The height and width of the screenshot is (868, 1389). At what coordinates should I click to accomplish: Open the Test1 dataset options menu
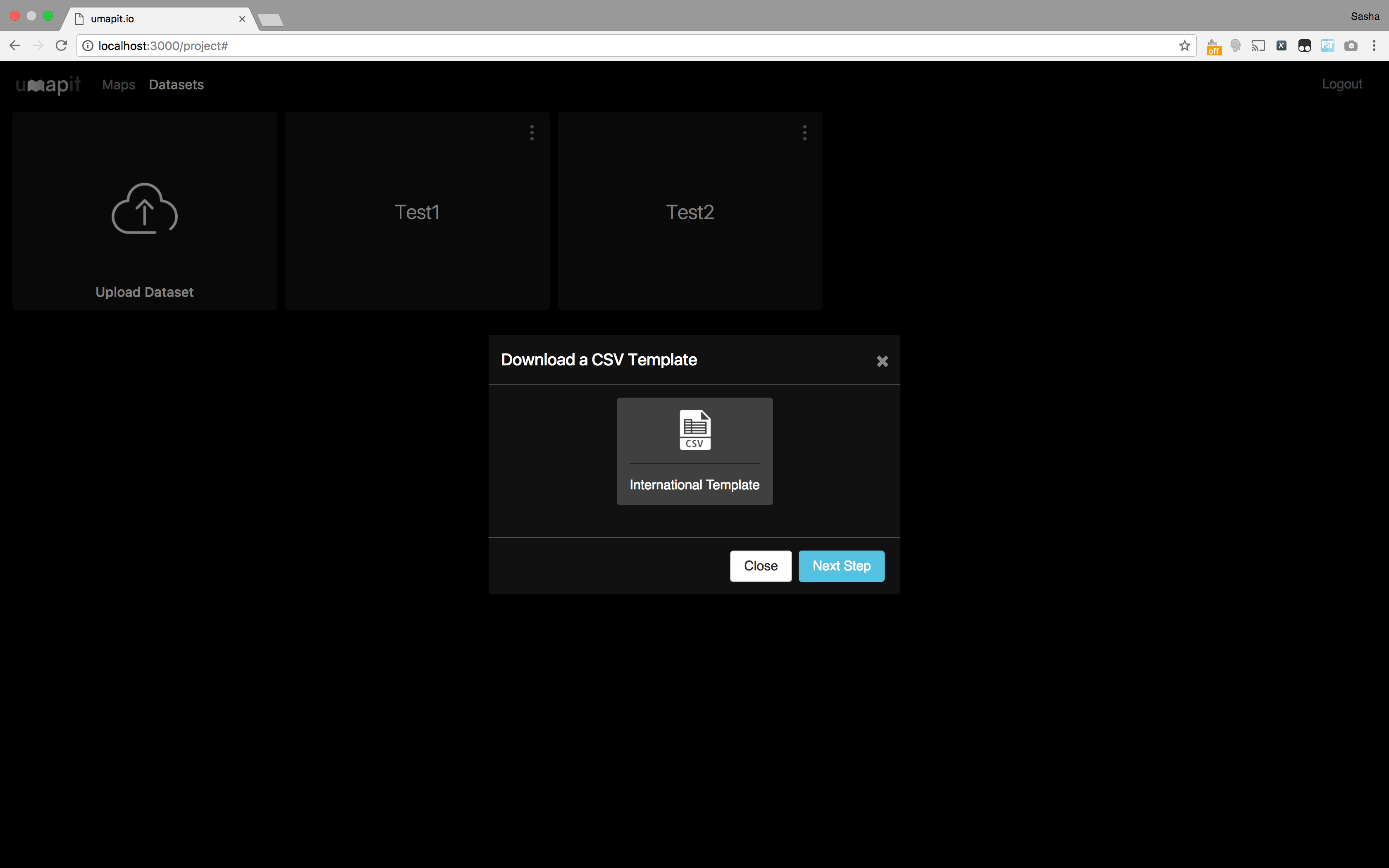click(532, 133)
